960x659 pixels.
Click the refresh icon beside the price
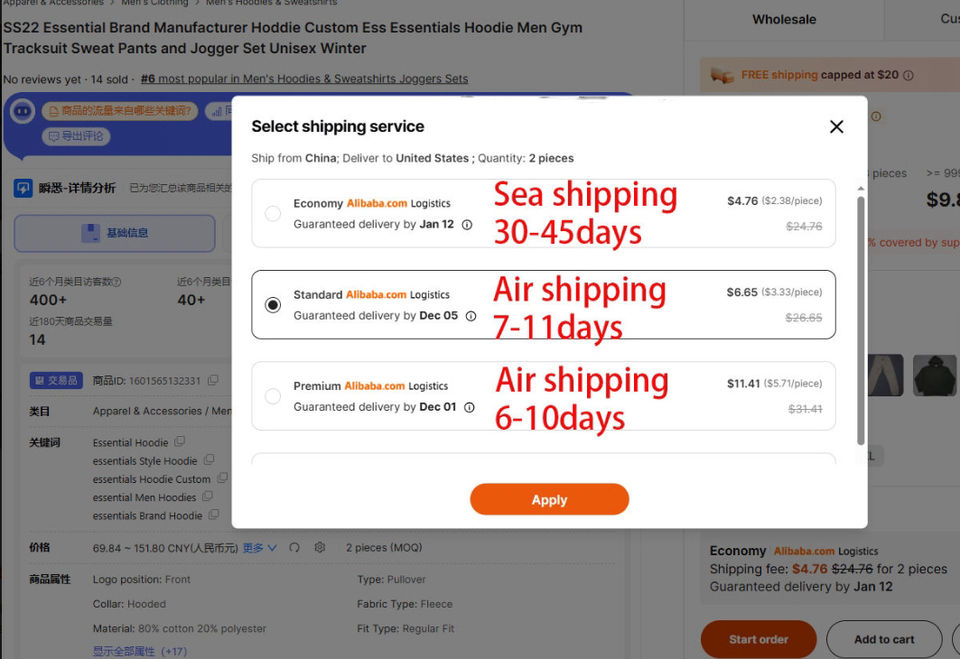[x=294, y=548]
